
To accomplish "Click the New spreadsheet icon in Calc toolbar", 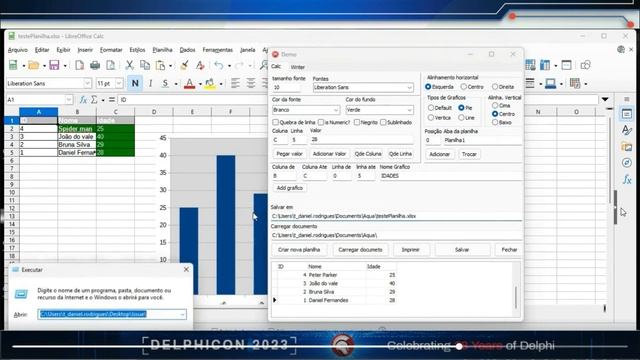I will coord(13,65).
